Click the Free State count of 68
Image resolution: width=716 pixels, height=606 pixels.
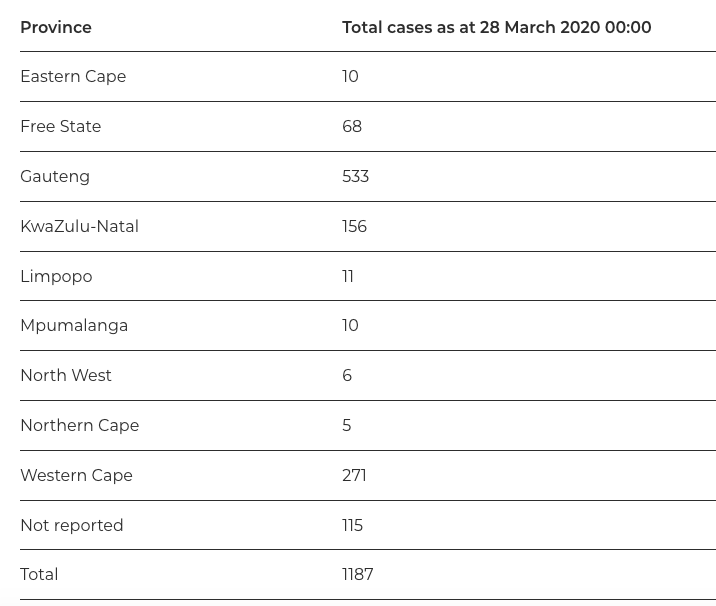tap(352, 127)
